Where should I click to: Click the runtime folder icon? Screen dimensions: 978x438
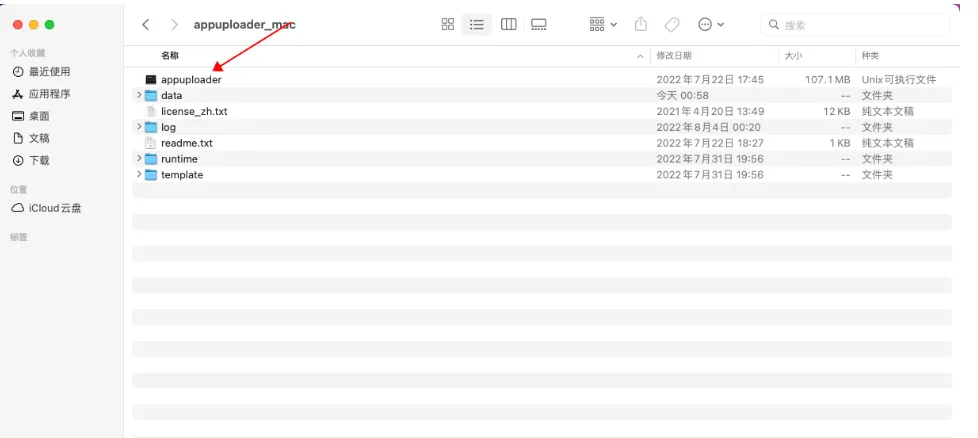click(150, 158)
